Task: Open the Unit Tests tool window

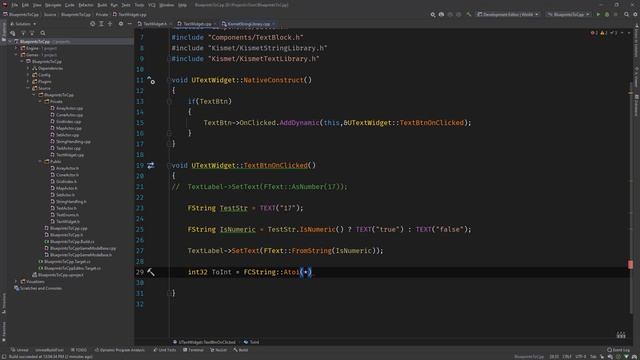Action: click(x=165, y=350)
